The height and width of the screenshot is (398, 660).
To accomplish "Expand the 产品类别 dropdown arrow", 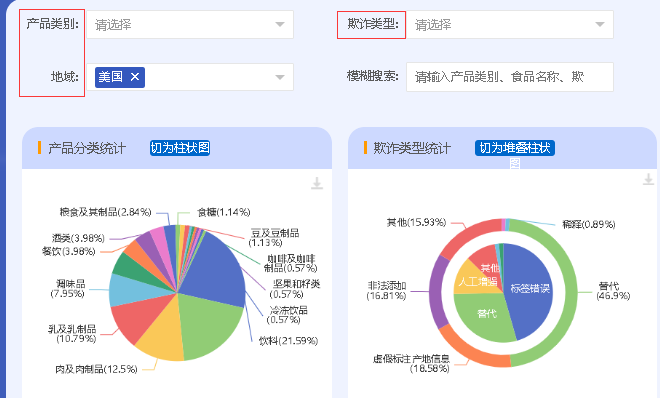I will pyautogui.click(x=280, y=24).
